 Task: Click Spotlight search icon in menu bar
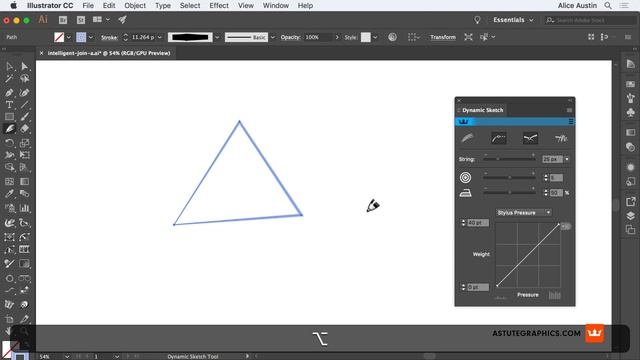click(608, 6)
